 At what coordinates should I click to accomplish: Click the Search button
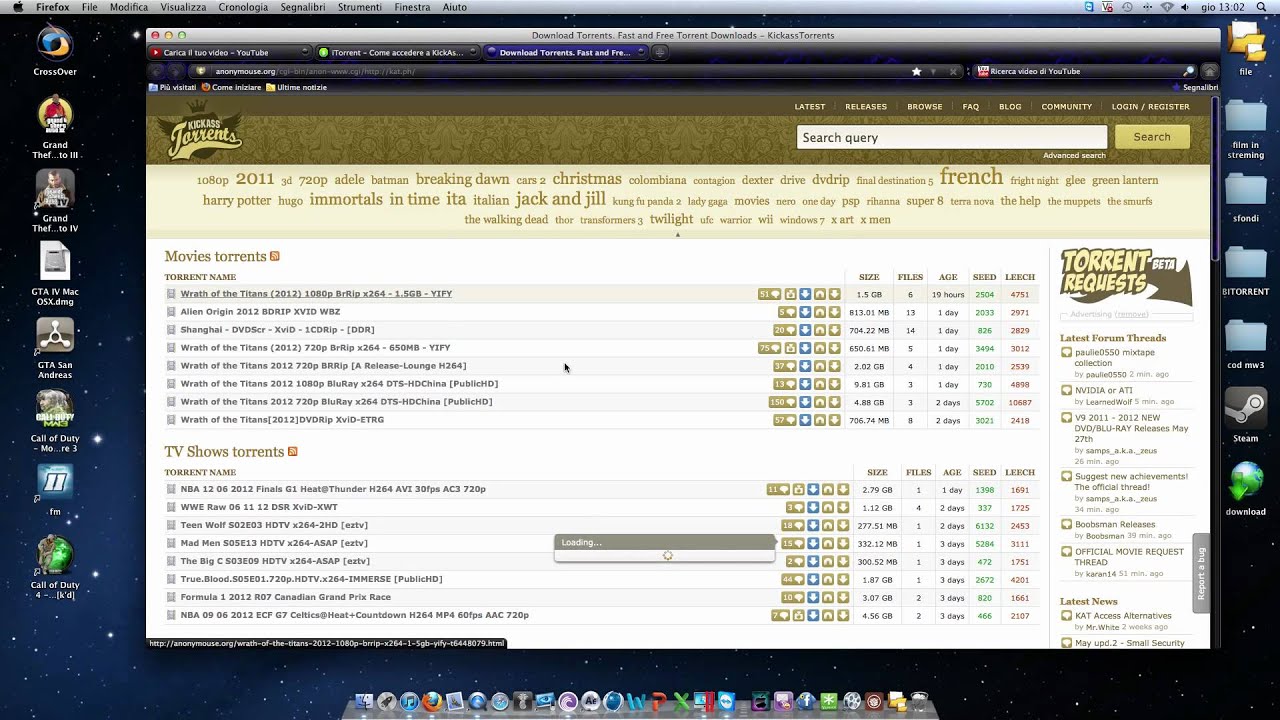(x=1152, y=137)
